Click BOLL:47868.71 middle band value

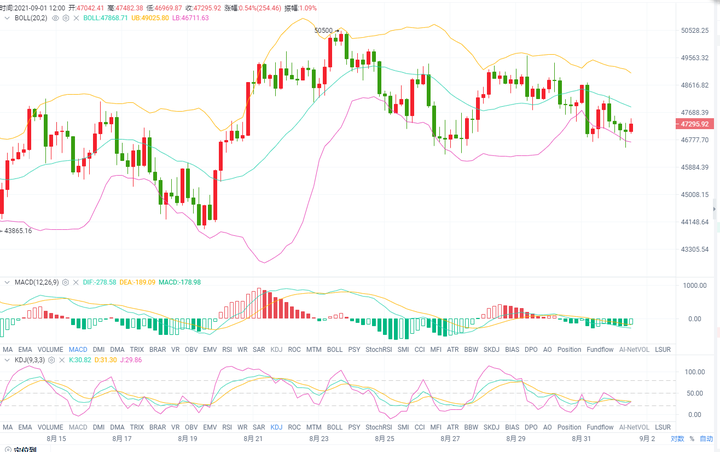click(x=106, y=18)
